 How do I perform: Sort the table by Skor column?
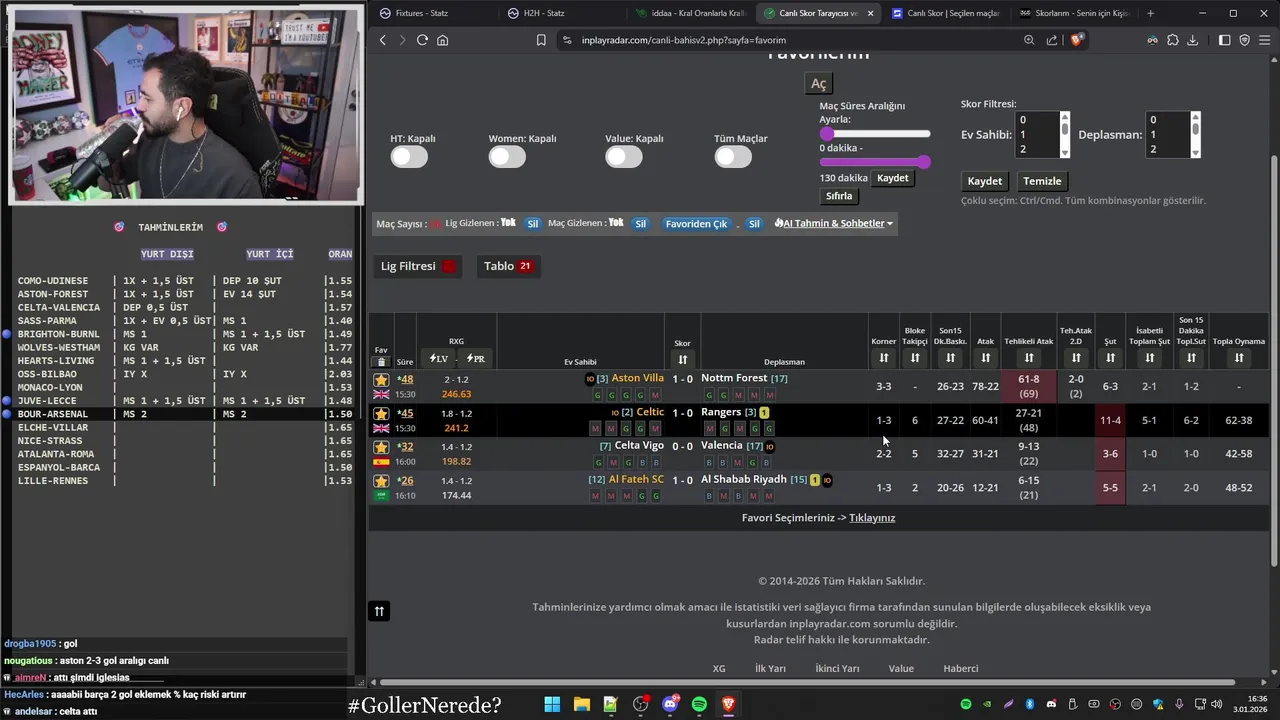[x=682, y=359]
